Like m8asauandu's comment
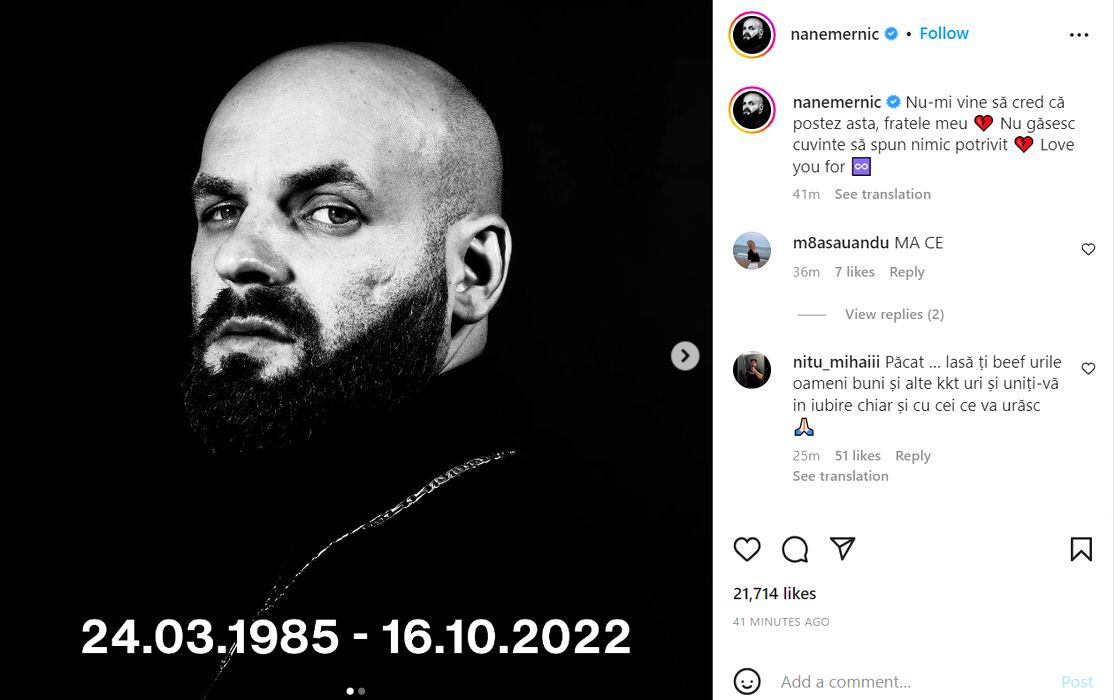The height and width of the screenshot is (700, 1115). pyautogui.click(x=1088, y=249)
